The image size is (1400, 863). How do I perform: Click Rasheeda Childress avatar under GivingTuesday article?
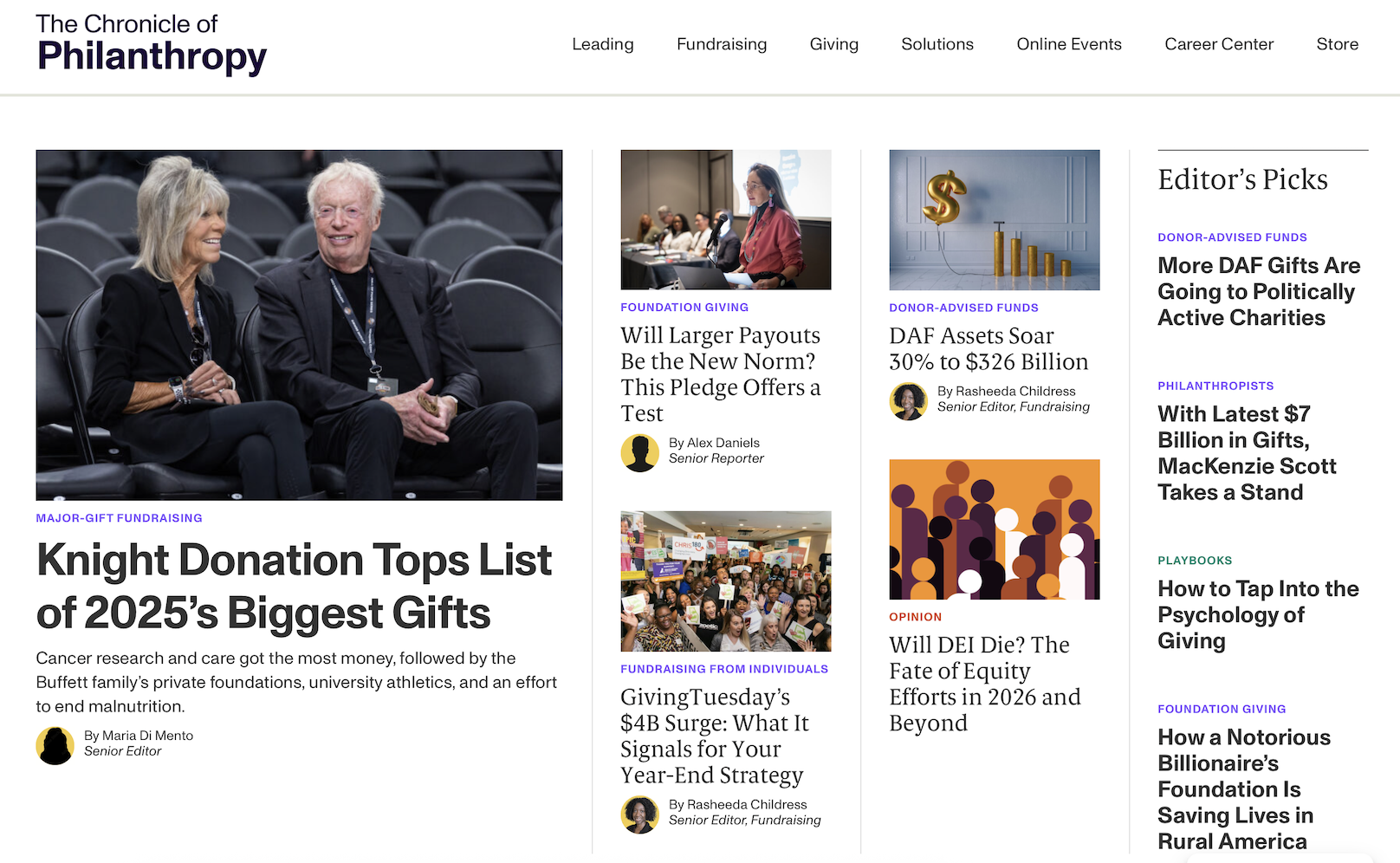(640, 814)
